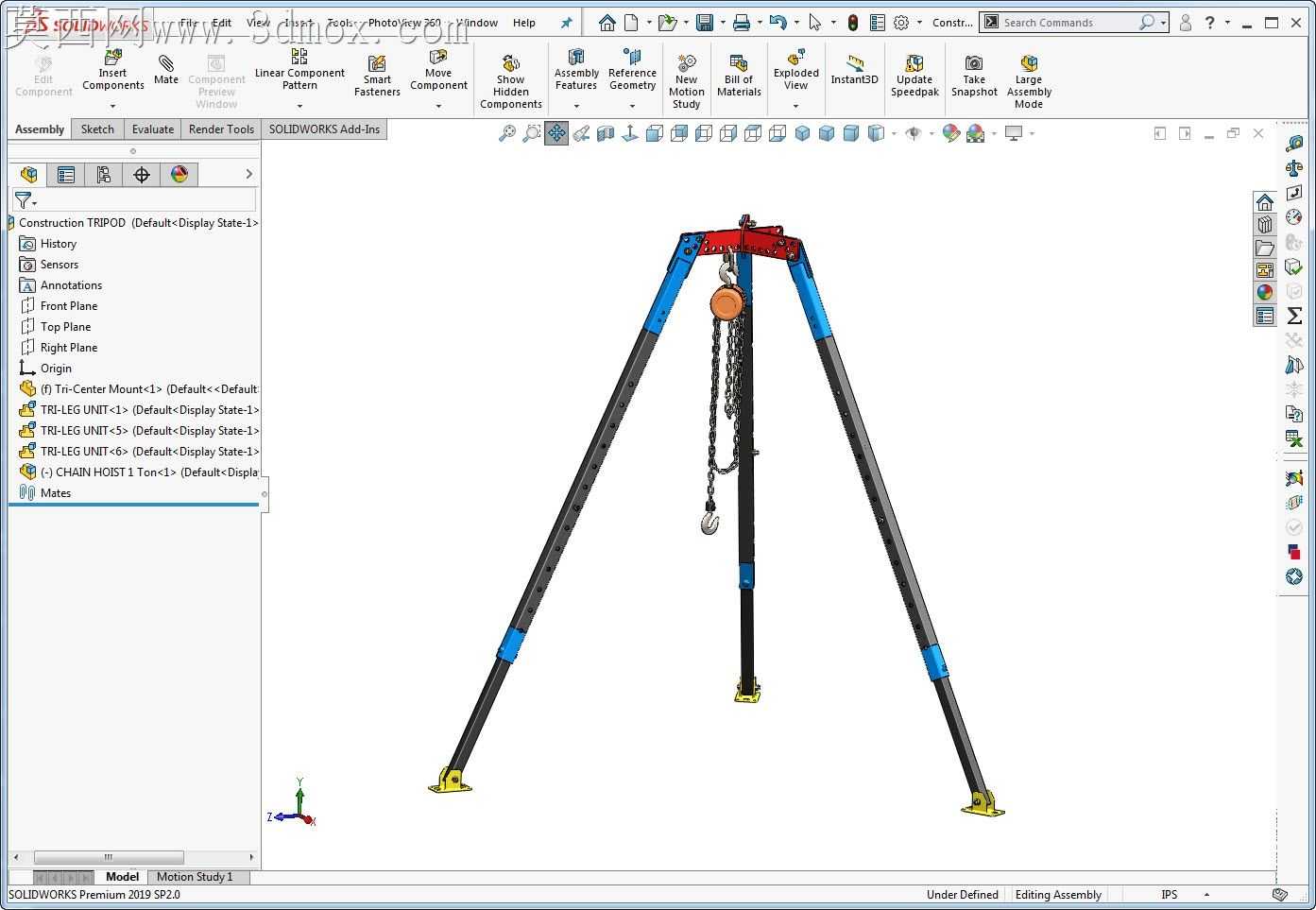Select CHAIN HOIST 1 Ton<1> component
The image size is (1316, 910).
point(139,472)
